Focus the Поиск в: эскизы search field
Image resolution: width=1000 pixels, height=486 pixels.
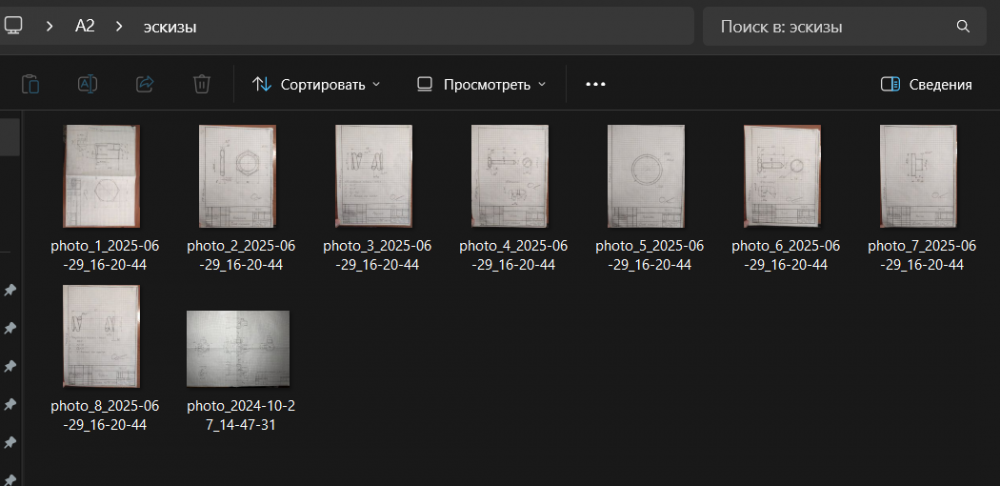tap(845, 26)
